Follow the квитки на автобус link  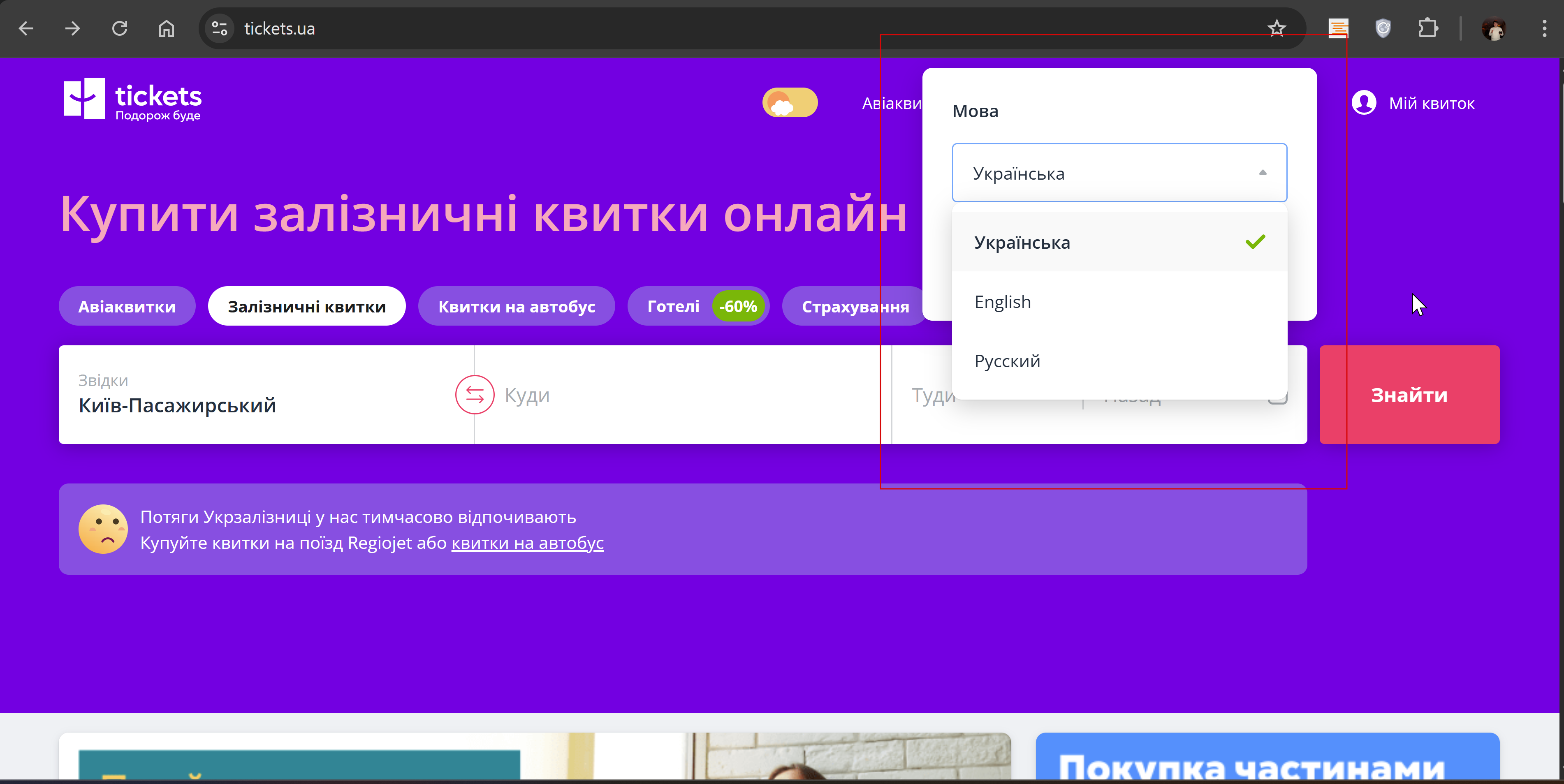527,543
